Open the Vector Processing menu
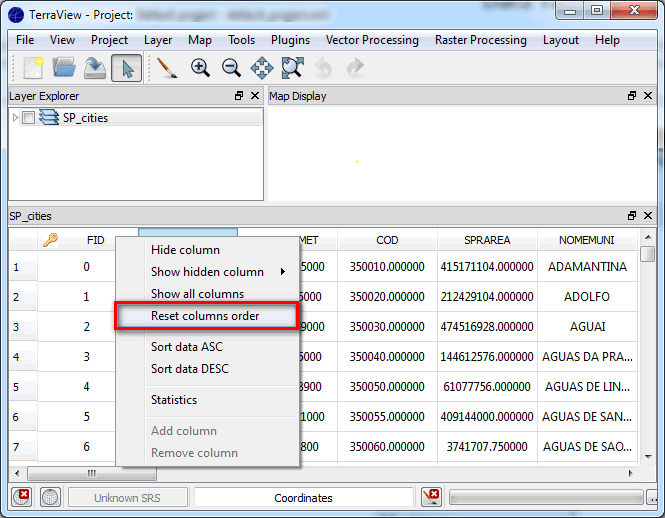Screen dimensions: 665x518 [x=372, y=40]
